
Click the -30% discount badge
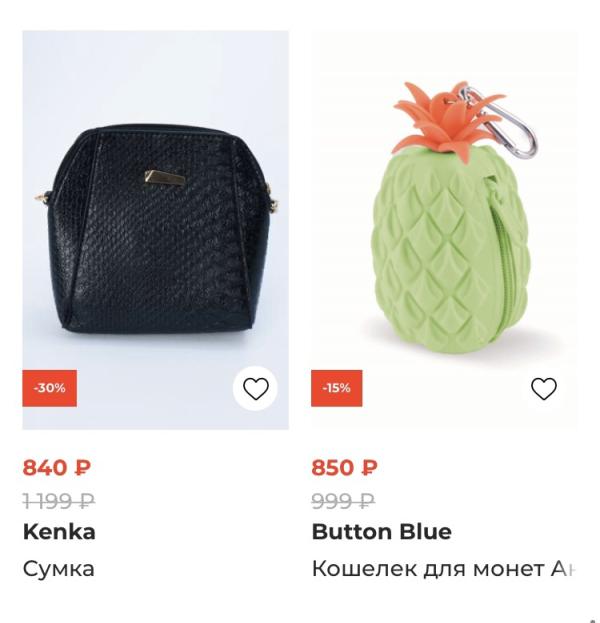click(50, 388)
